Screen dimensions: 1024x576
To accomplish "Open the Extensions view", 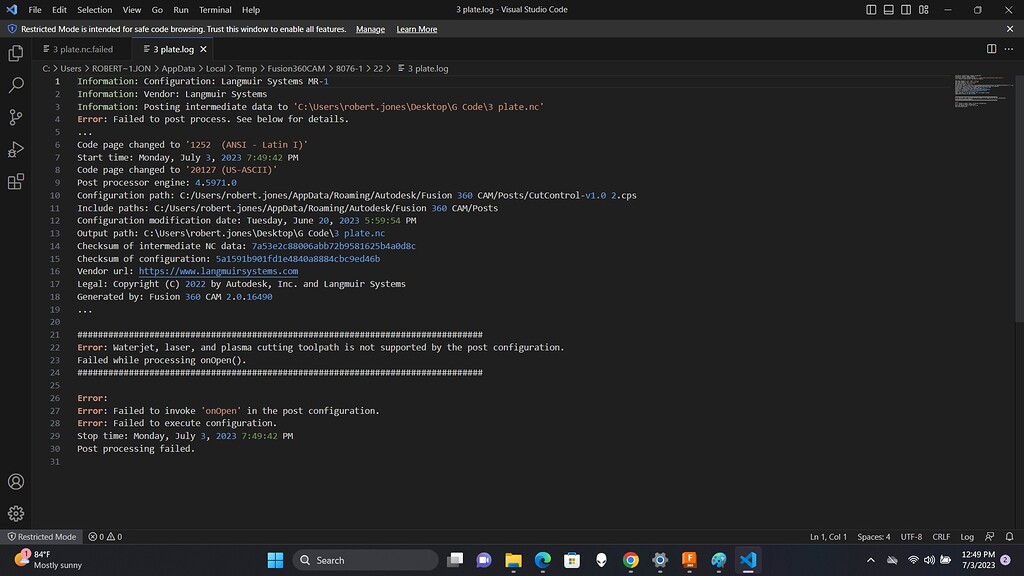I will coord(16,182).
